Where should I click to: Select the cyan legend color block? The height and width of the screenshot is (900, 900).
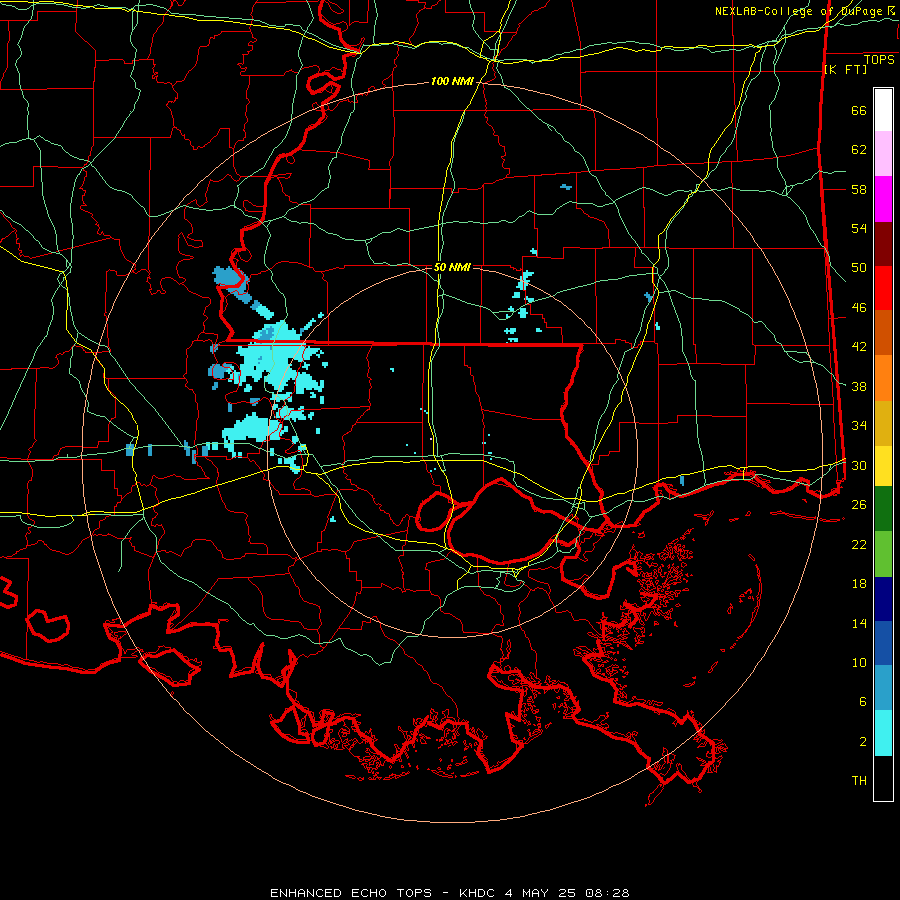pos(883,733)
